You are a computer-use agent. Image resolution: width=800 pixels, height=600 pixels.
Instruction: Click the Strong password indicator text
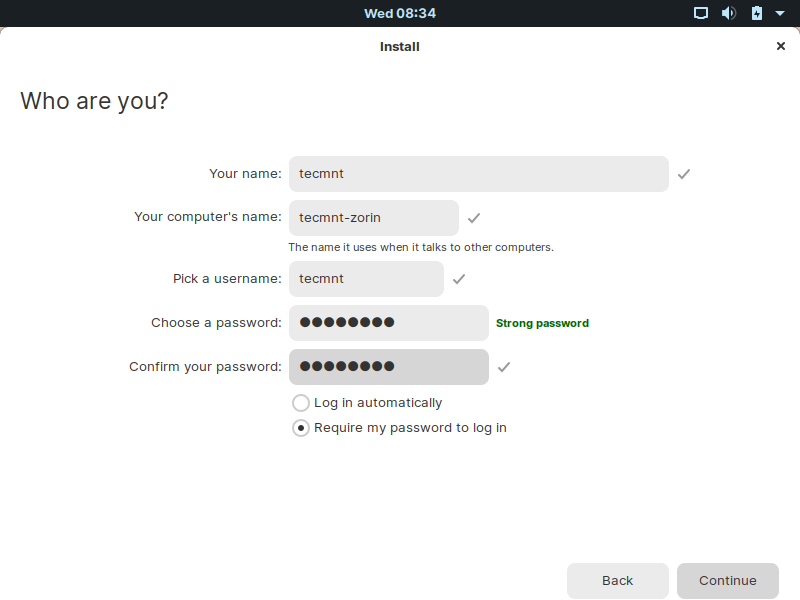click(542, 323)
